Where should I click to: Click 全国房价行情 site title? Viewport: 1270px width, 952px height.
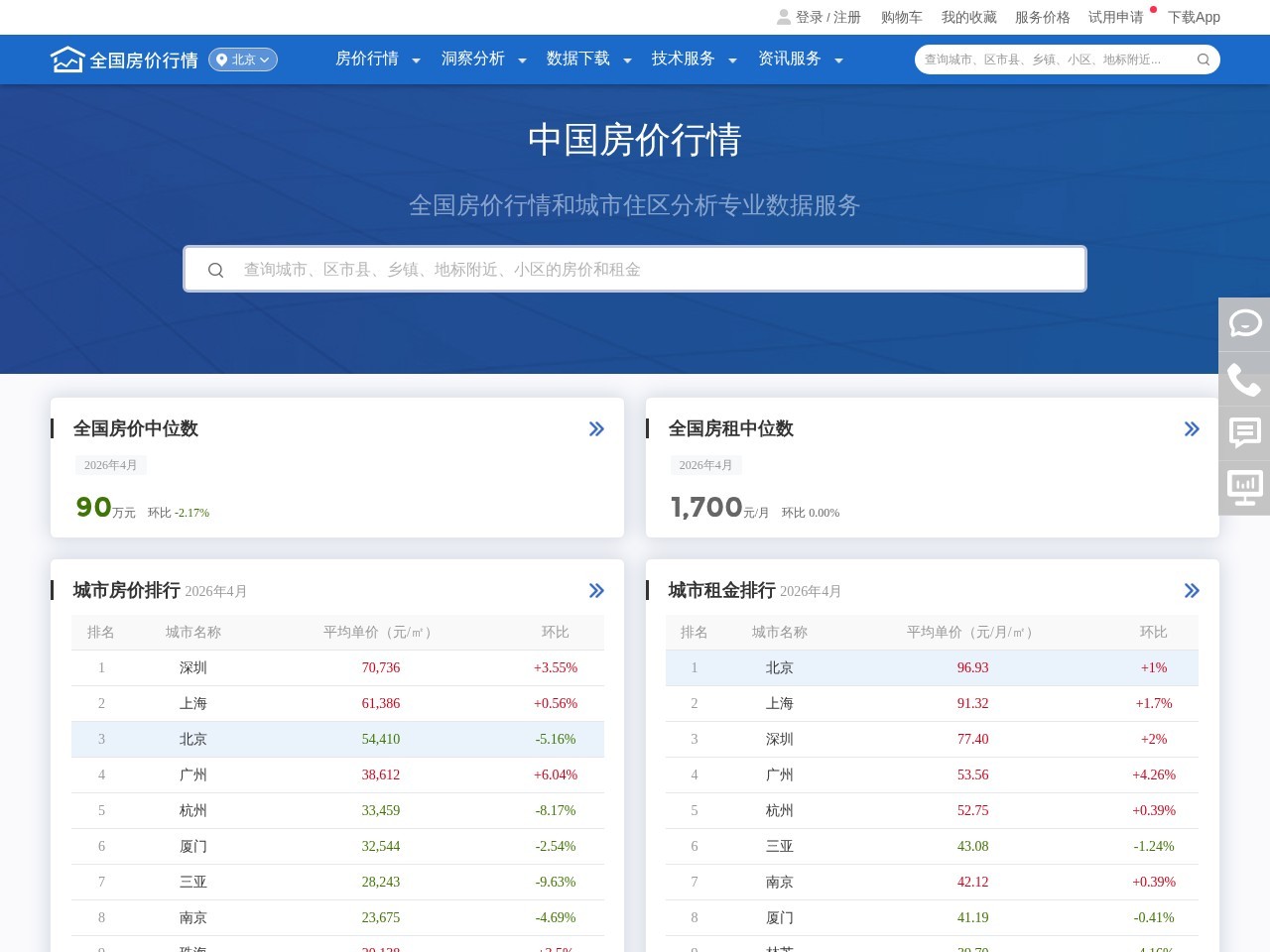[144, 60]
